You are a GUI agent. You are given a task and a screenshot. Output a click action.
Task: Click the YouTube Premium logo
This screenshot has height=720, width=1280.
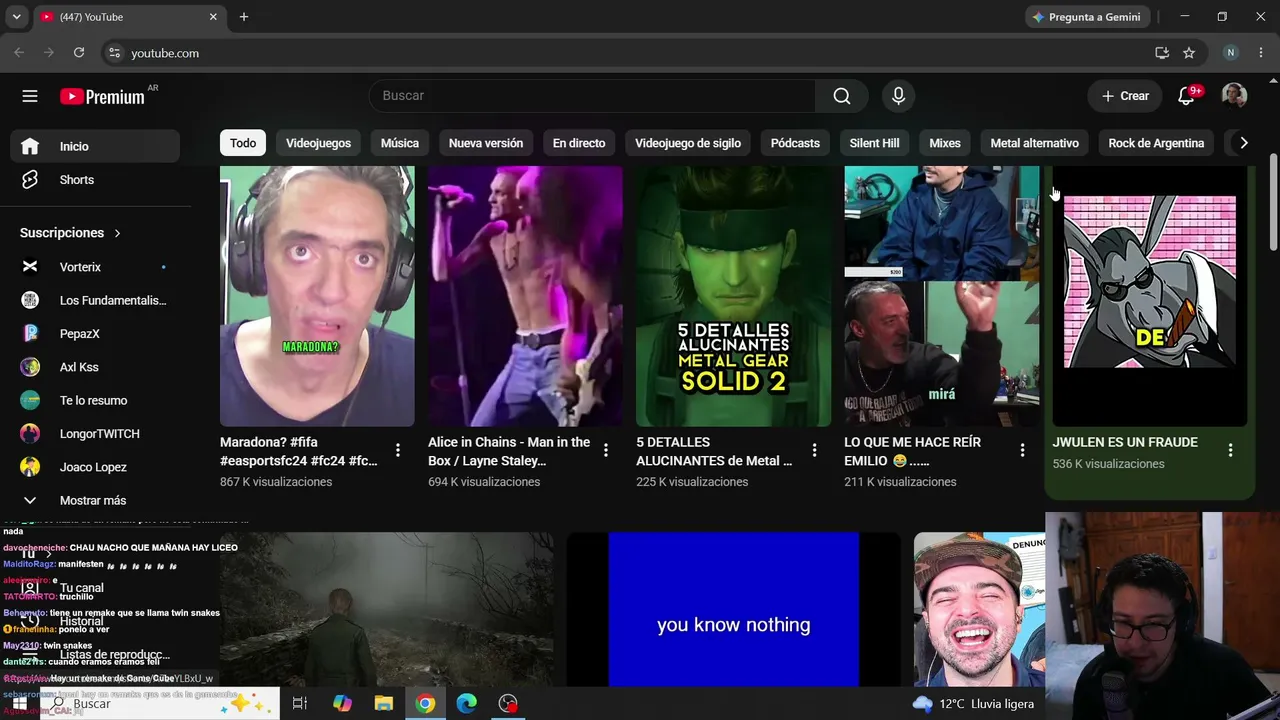[103, 96]
